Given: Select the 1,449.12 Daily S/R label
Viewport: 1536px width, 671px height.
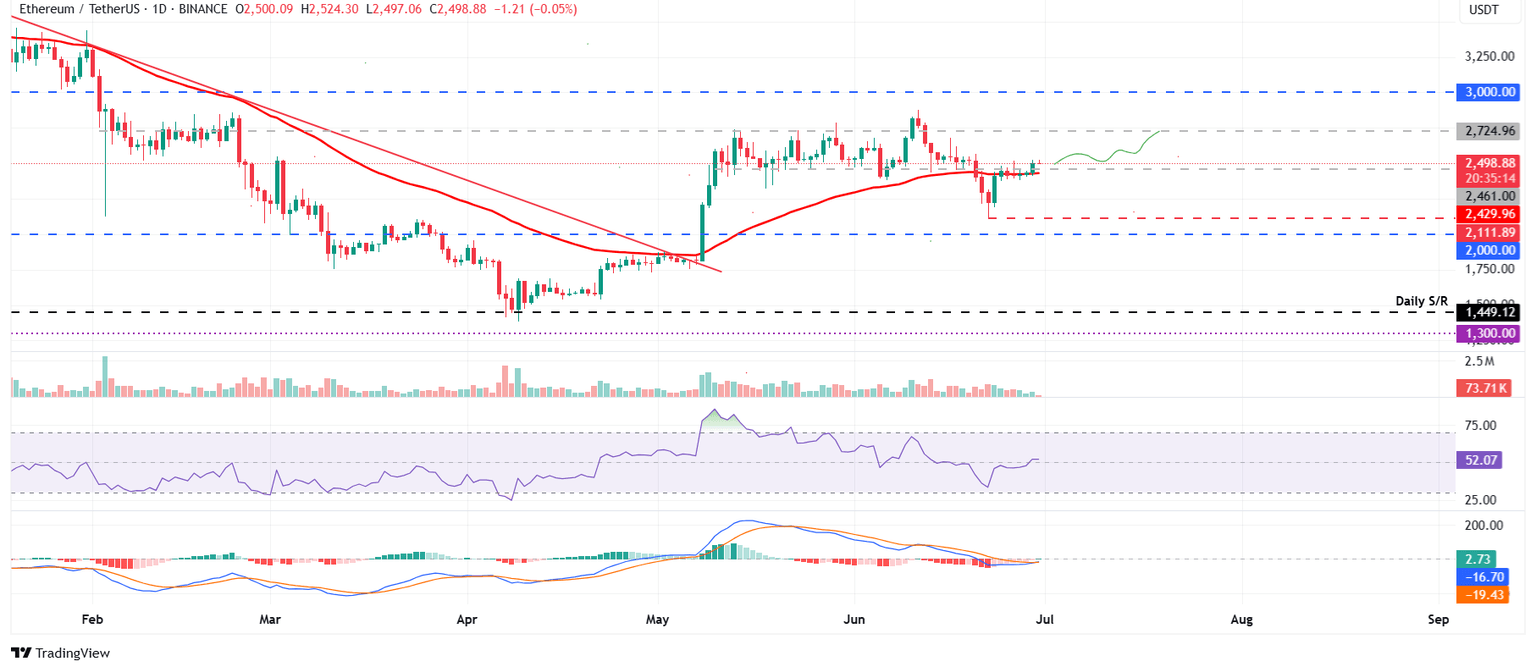Looking at the screenshot, I should pyautogui.click(x=1488, y=312).
